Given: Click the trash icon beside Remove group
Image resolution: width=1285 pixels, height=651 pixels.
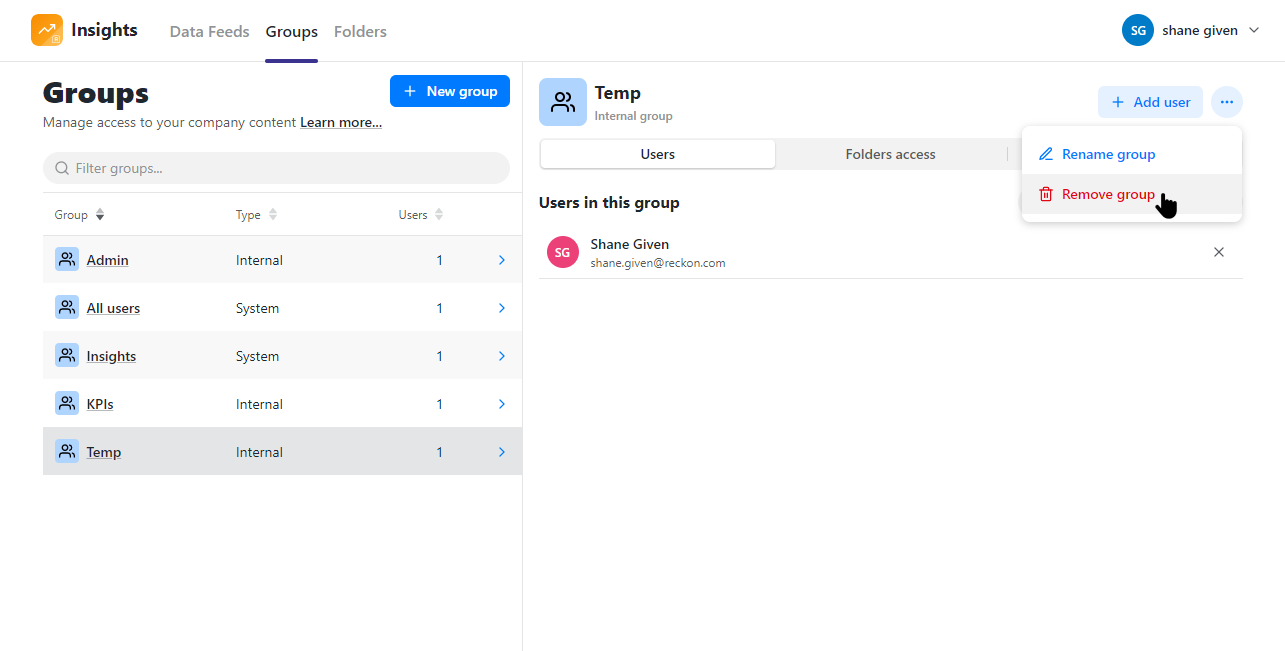Looking at the screenshot, I should [x=1045, y=194].
